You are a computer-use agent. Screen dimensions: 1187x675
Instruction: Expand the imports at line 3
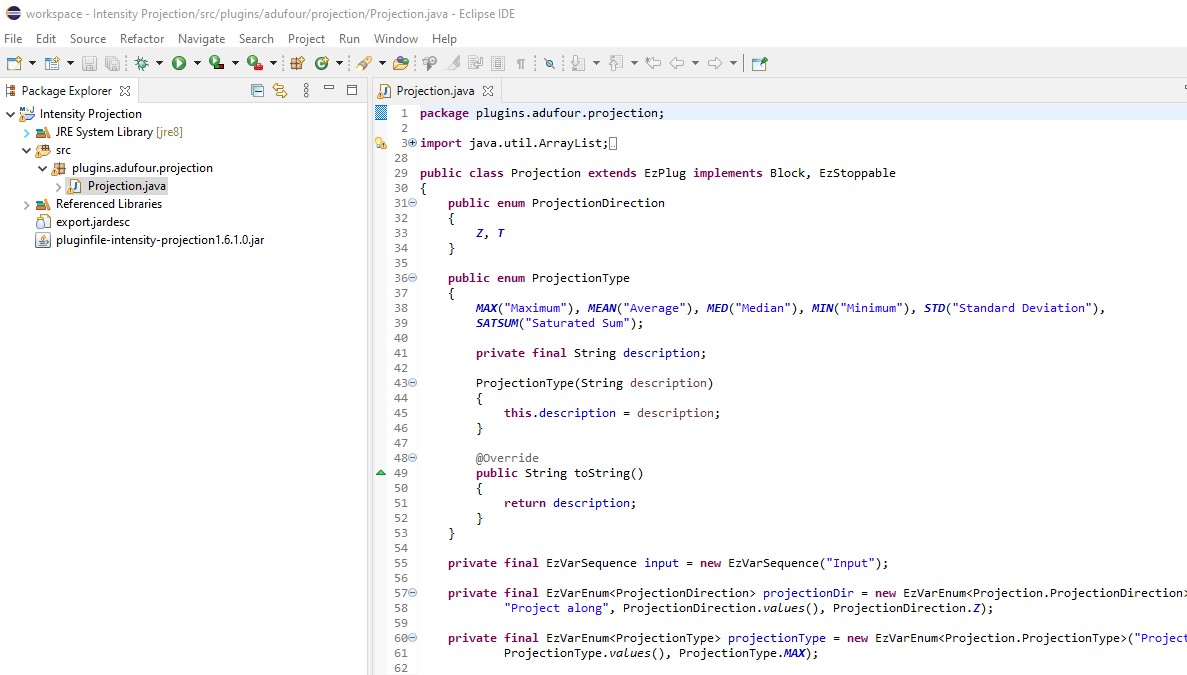(x=410, y=143)
